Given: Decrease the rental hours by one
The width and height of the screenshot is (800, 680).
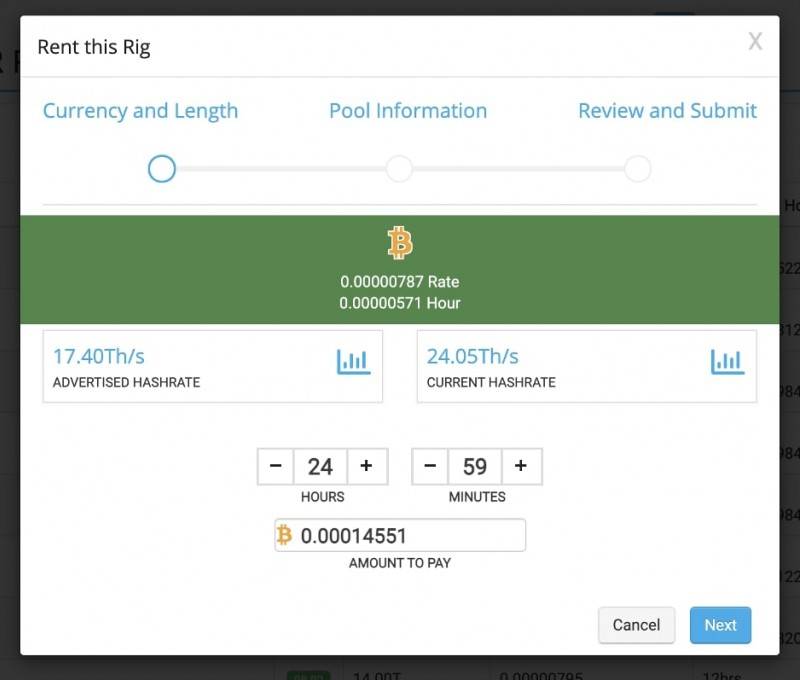Looking at the screenshot, I should pyautogui.click(x=276, y=466).
